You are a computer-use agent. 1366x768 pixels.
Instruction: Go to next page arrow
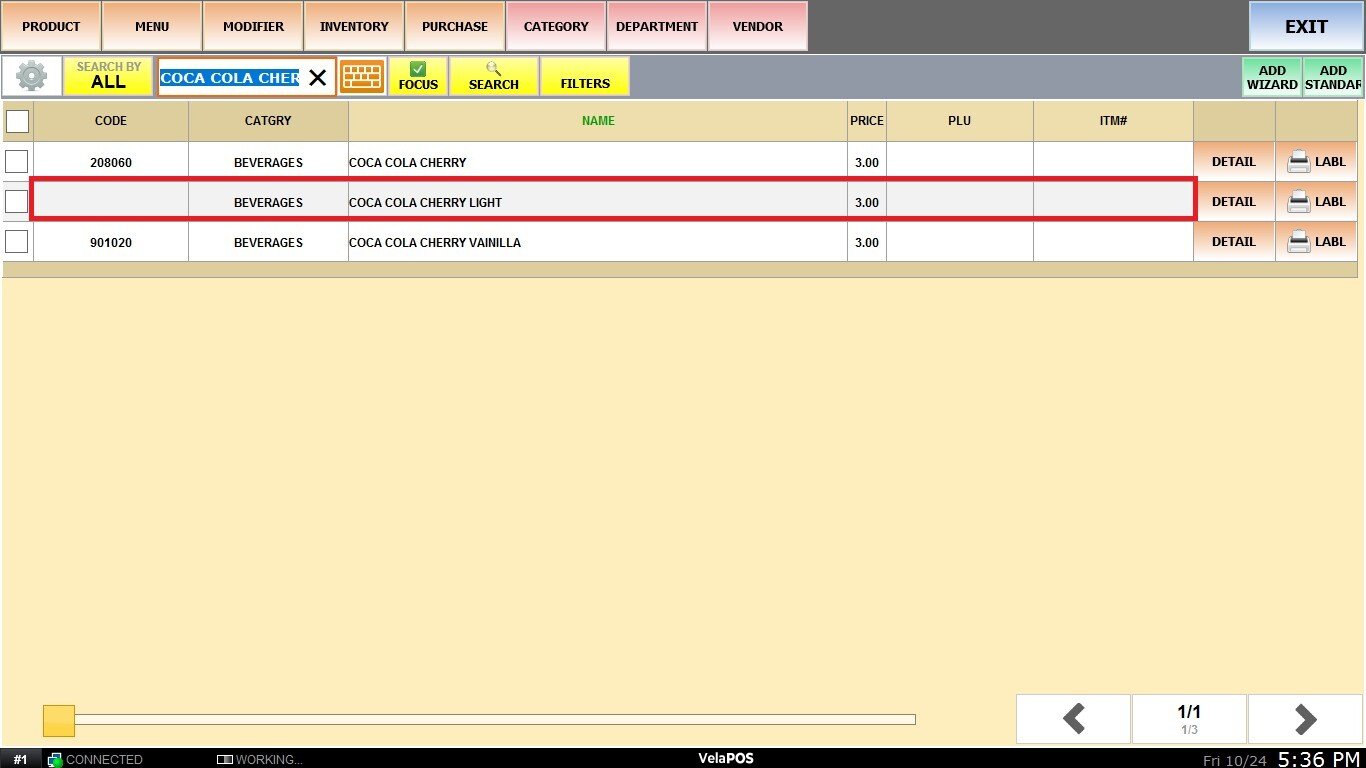pos(1304,719)
